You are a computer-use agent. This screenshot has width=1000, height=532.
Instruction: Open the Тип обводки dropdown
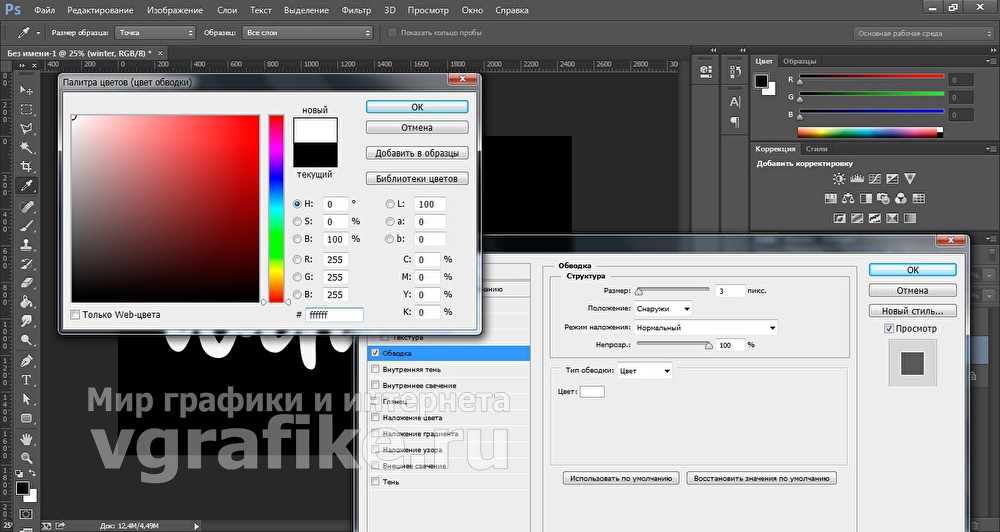[645, 371]
